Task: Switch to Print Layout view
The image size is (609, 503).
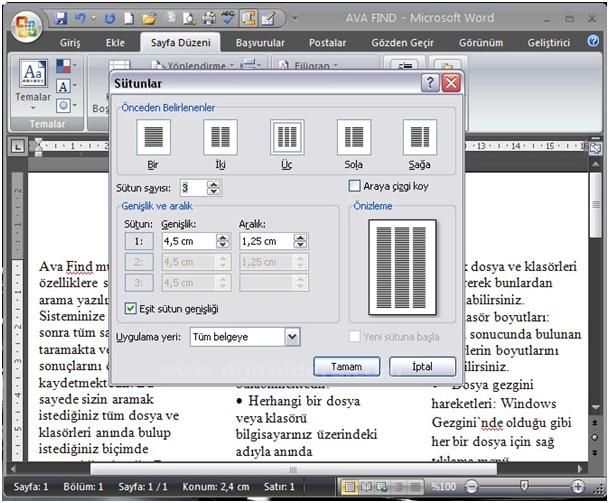Action: (x=350, y=486)
